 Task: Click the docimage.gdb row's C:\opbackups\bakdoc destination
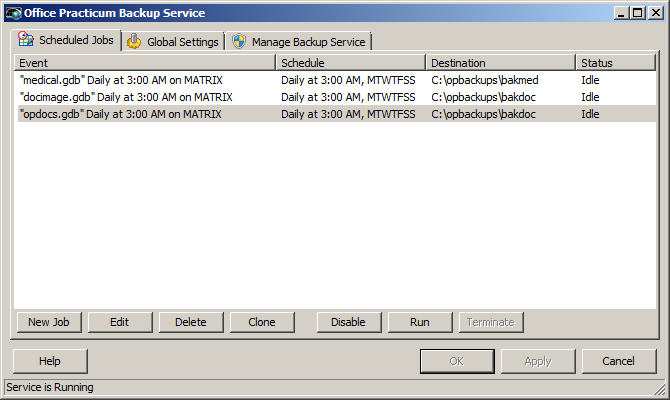(x=483, y=97)
